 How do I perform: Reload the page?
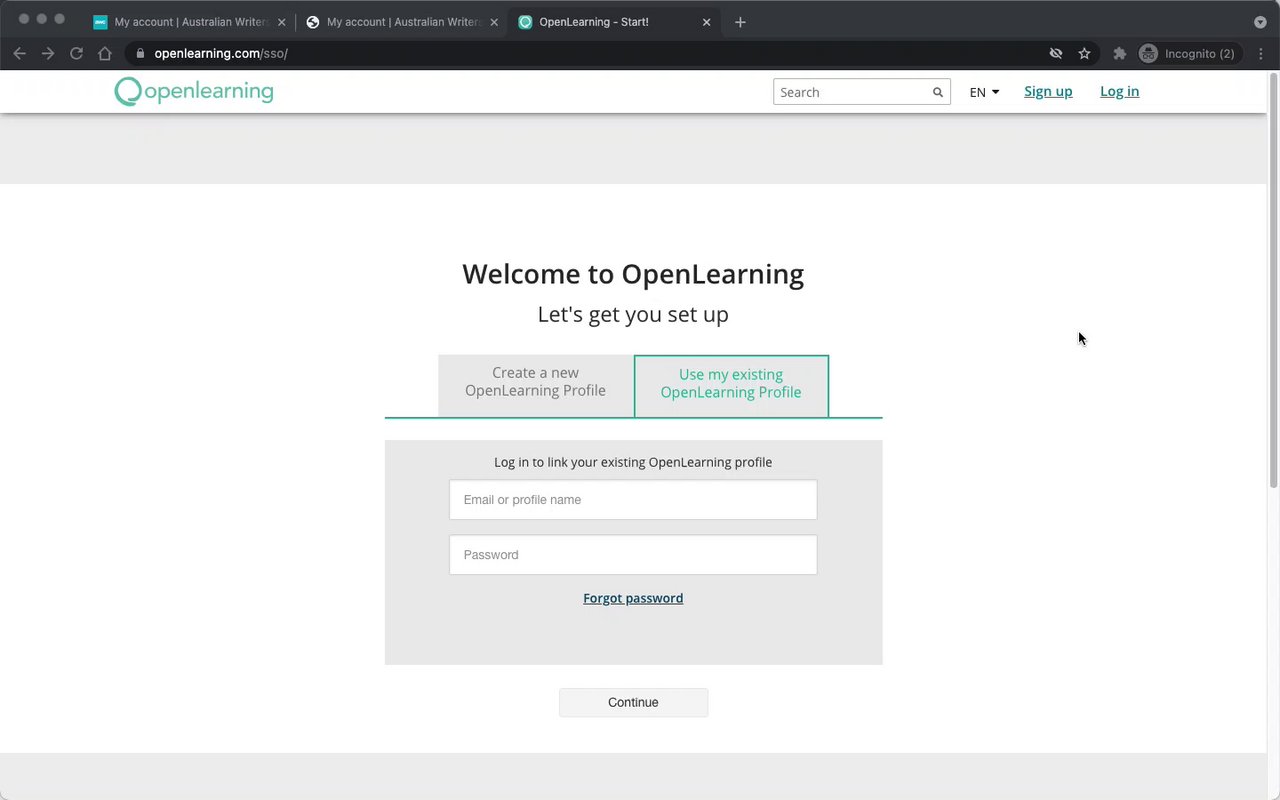coord(76,53)
